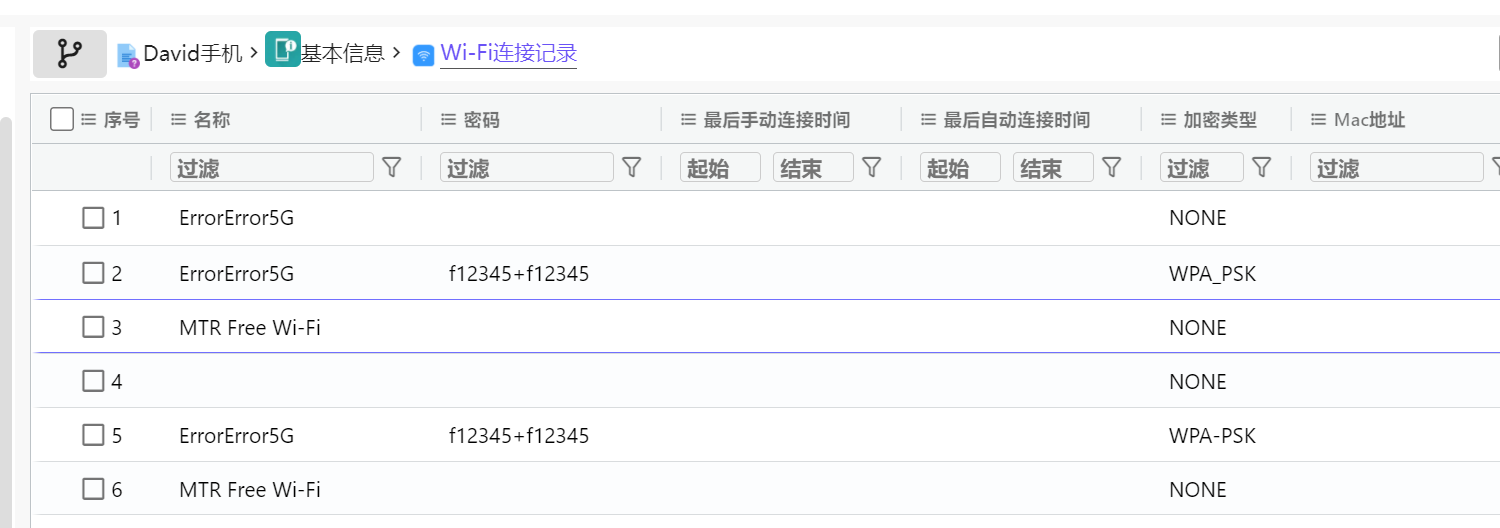Open the Wi-Fi连接记录 link
This screenshot has height=528, width=1500.
coord(508,54)
